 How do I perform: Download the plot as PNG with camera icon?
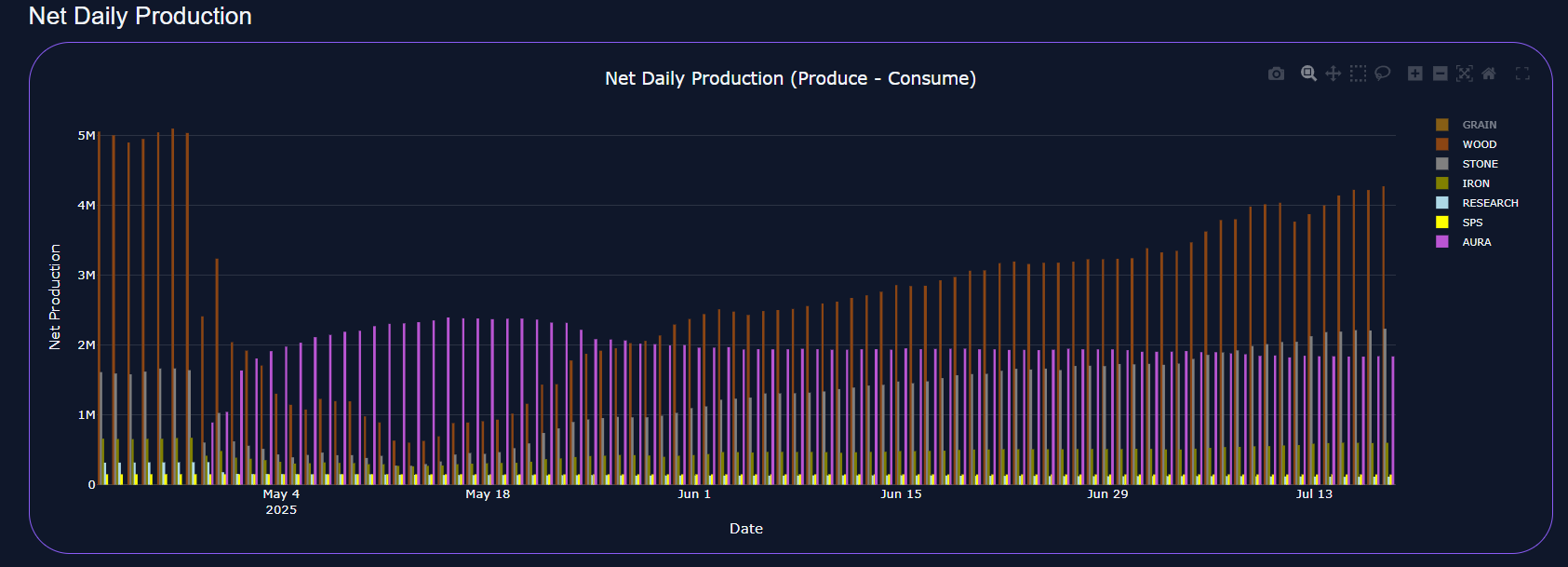click(x=1276, y=74)
